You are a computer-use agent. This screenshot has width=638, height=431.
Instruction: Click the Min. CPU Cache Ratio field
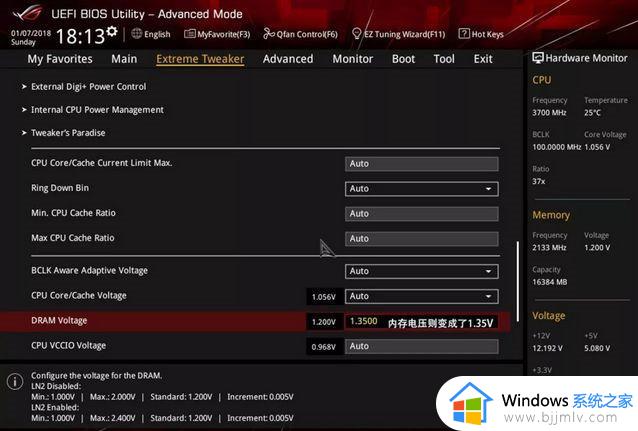click(x=421, y=213)
